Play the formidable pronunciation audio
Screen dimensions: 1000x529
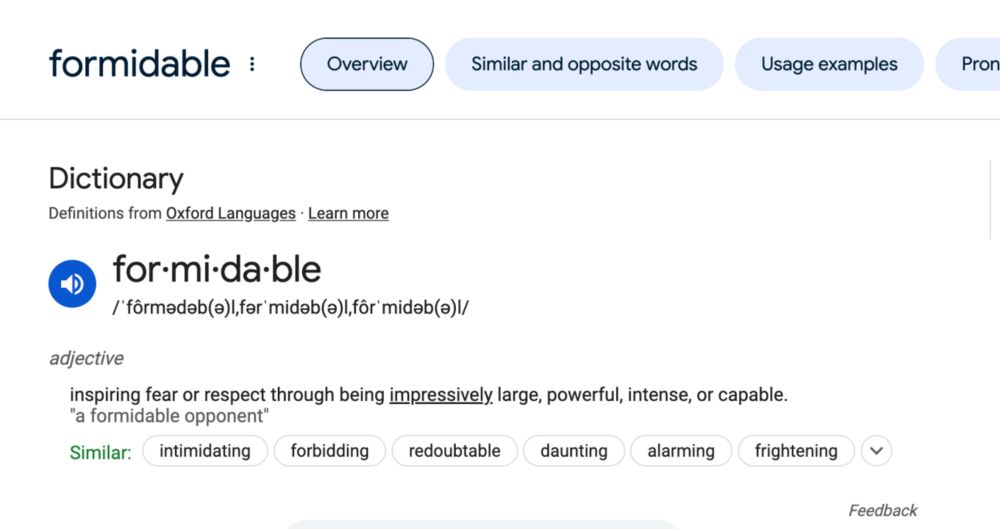72,284
